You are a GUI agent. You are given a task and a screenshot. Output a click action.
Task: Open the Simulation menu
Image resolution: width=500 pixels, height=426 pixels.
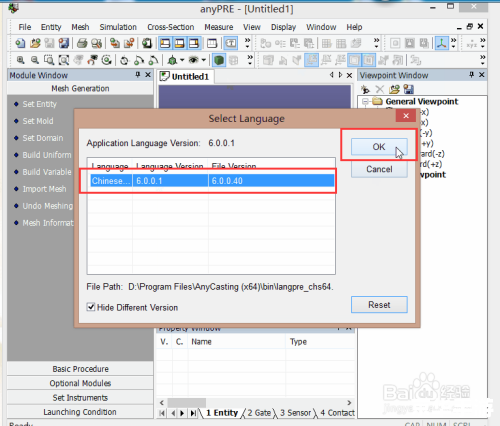pyautogui.click(x=118, y=27)
